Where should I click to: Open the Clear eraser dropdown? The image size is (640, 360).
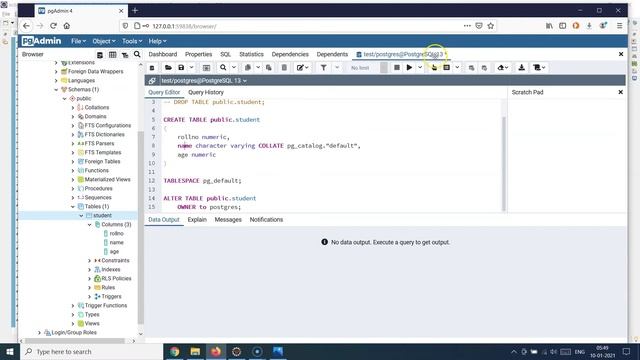[503, 68]
